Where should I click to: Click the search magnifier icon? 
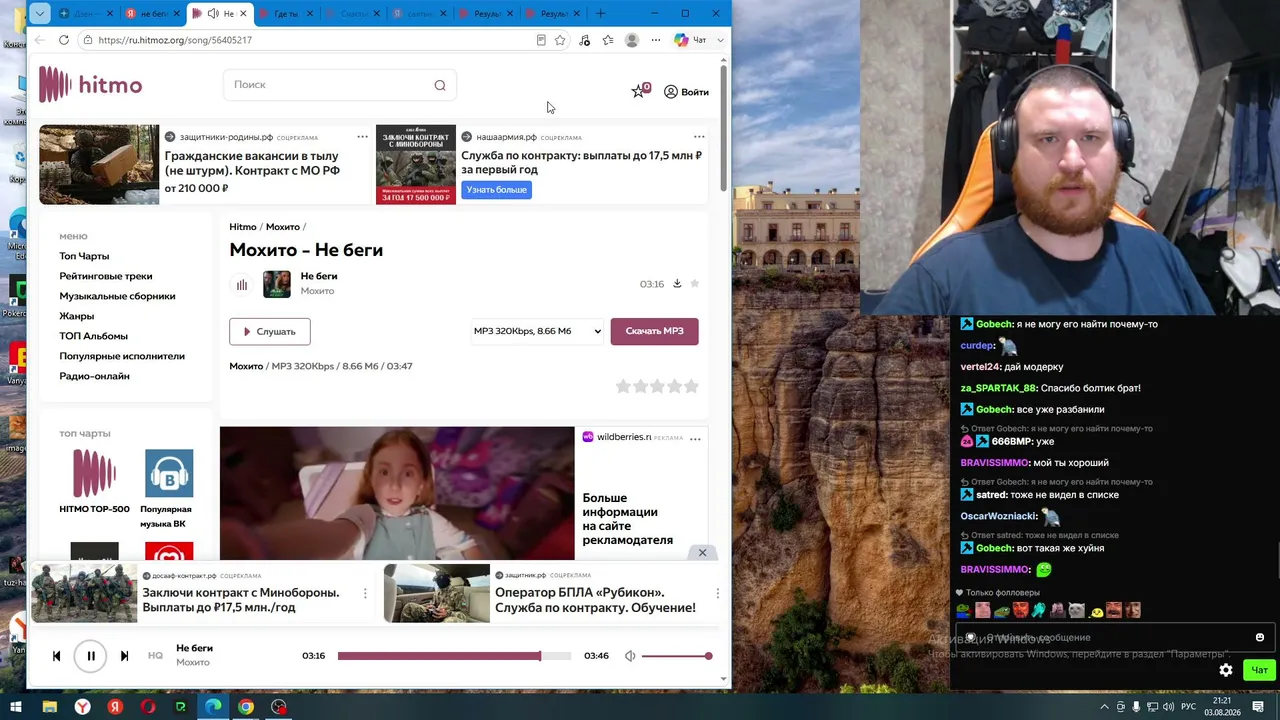coord(440,85)
